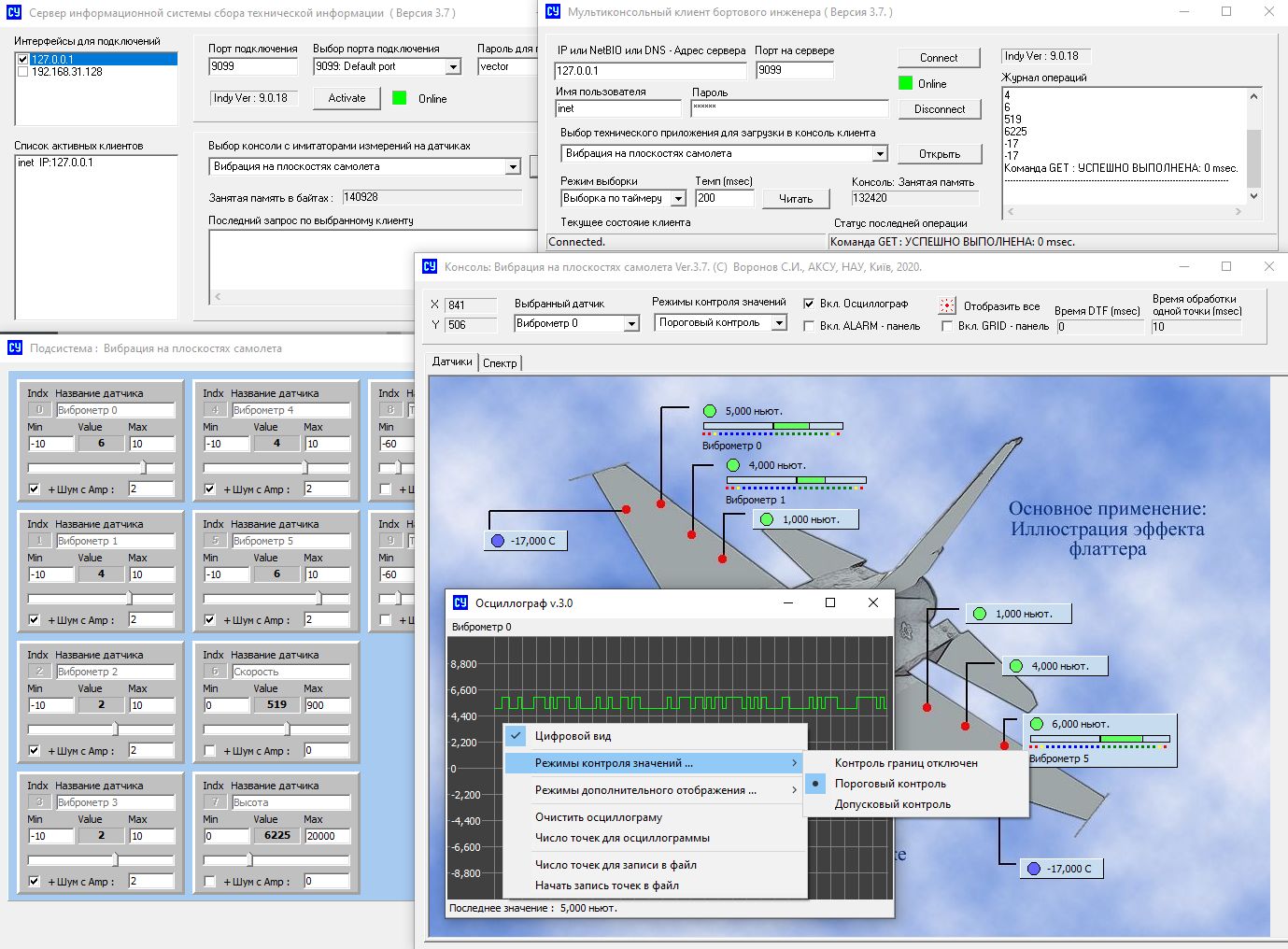This screenshot has height=949, width=1288.
Task: Switch to the 'Спектр' tab
Action: click(x=500, y=362)
